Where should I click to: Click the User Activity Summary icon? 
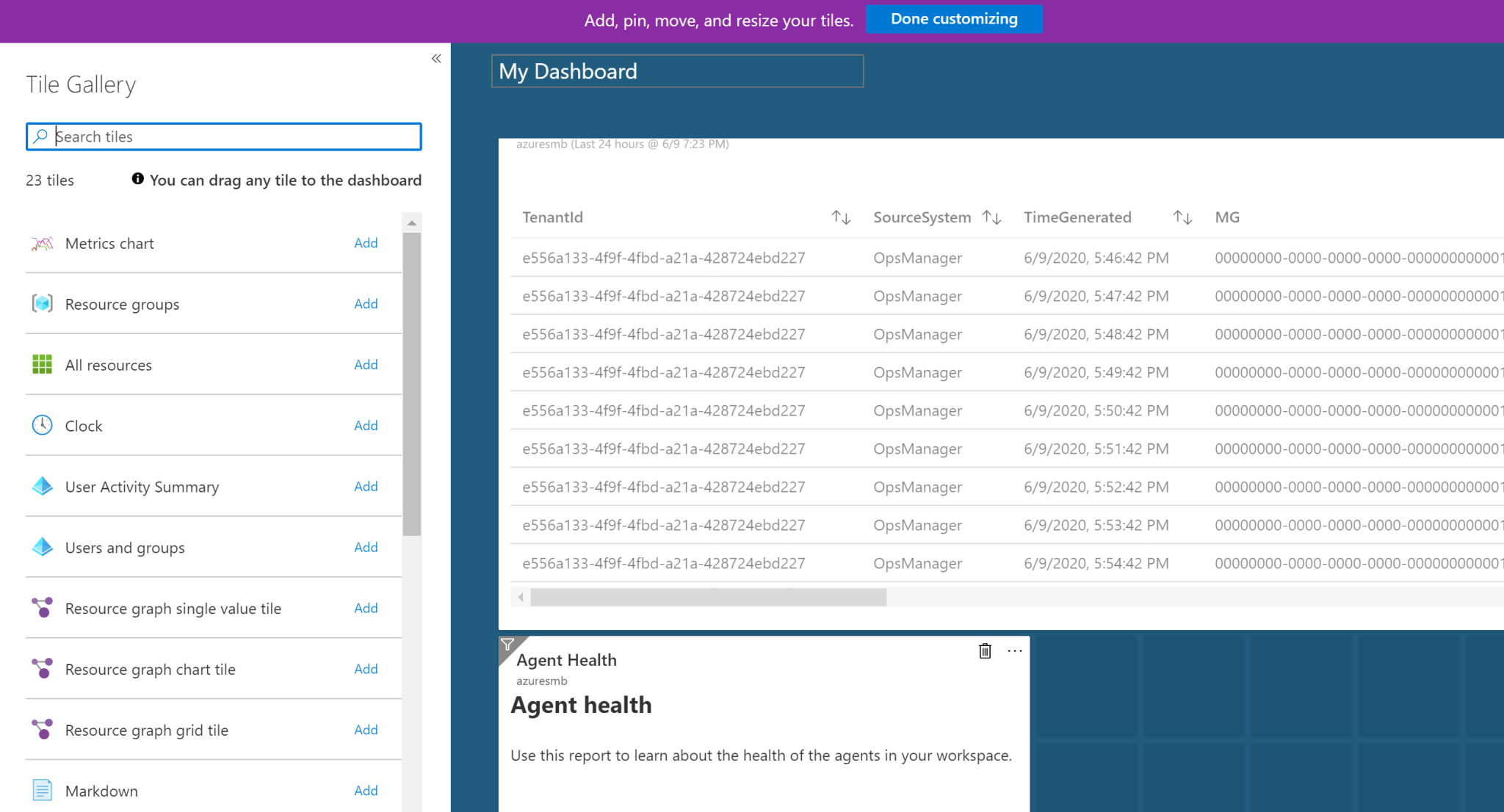pyautogui.click(x=42, y=486)
